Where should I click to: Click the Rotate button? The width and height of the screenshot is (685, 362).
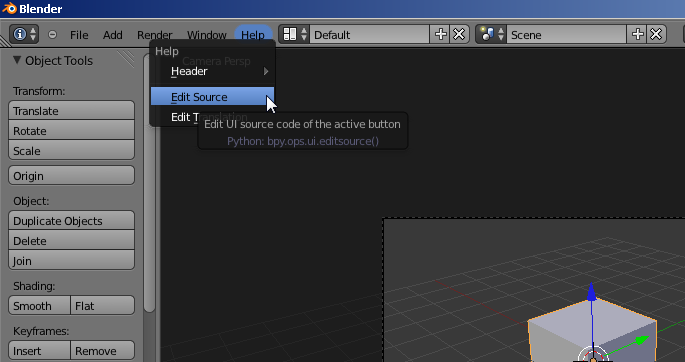tap(72, 131)
